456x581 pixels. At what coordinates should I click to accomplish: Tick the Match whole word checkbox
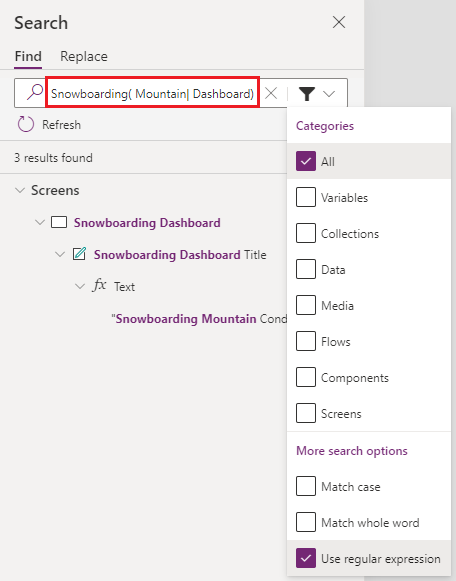tap(306, 522)
